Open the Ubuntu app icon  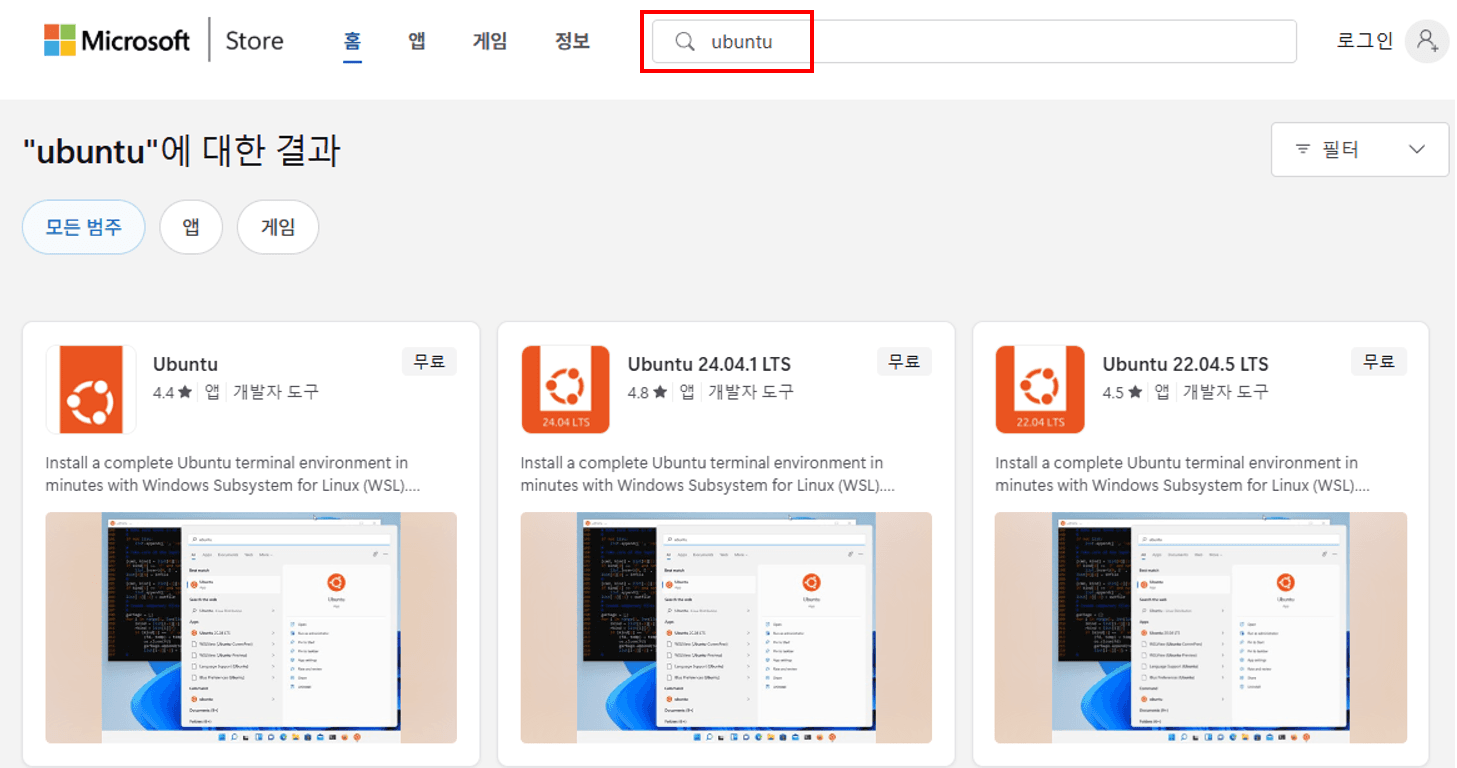91,390
